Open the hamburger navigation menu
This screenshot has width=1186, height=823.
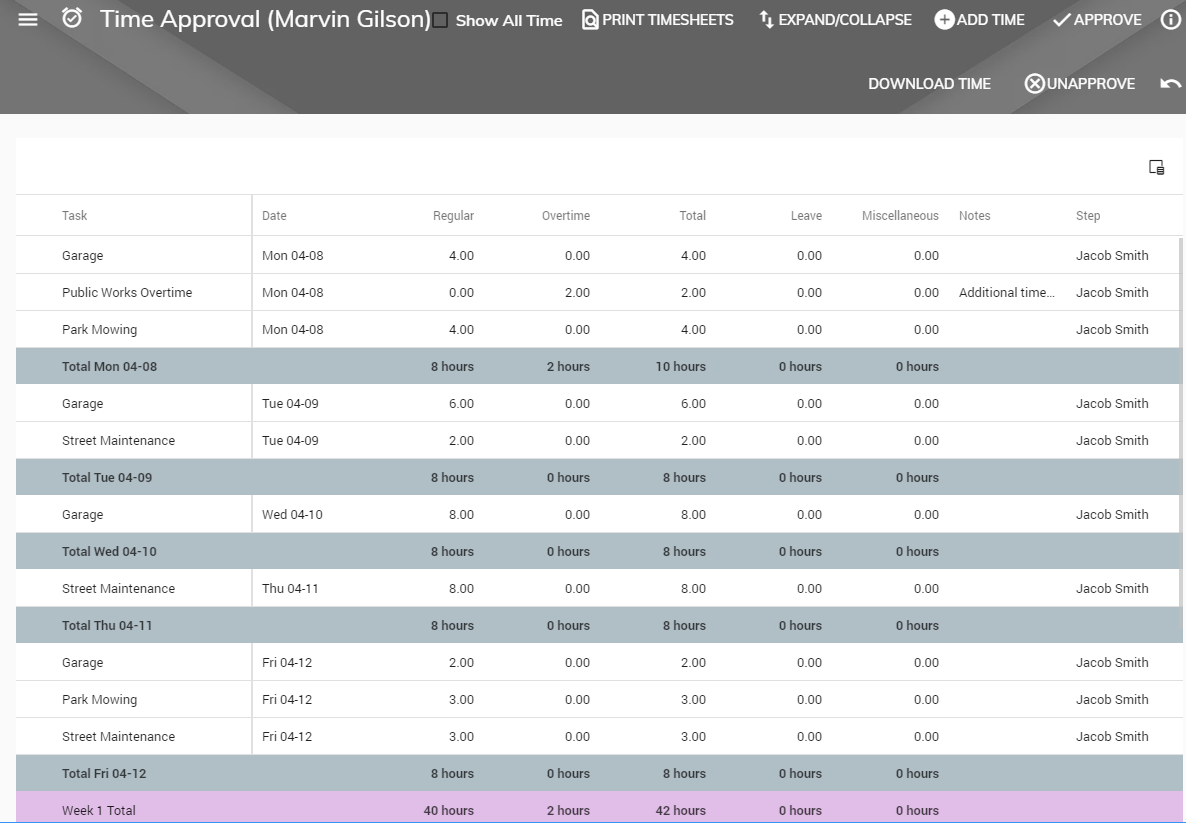[x=28, y=19]
